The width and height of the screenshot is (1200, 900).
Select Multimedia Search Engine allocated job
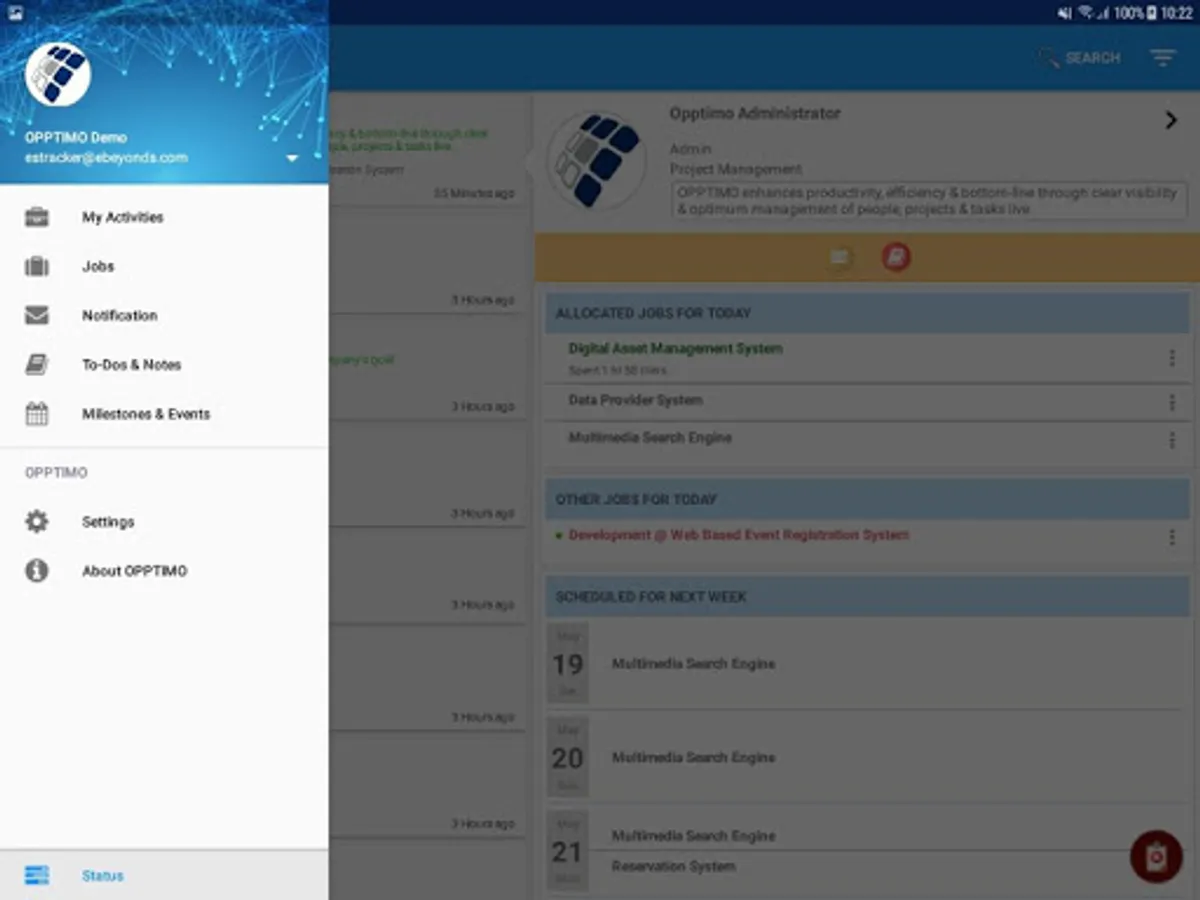click(x=650, y=438)
